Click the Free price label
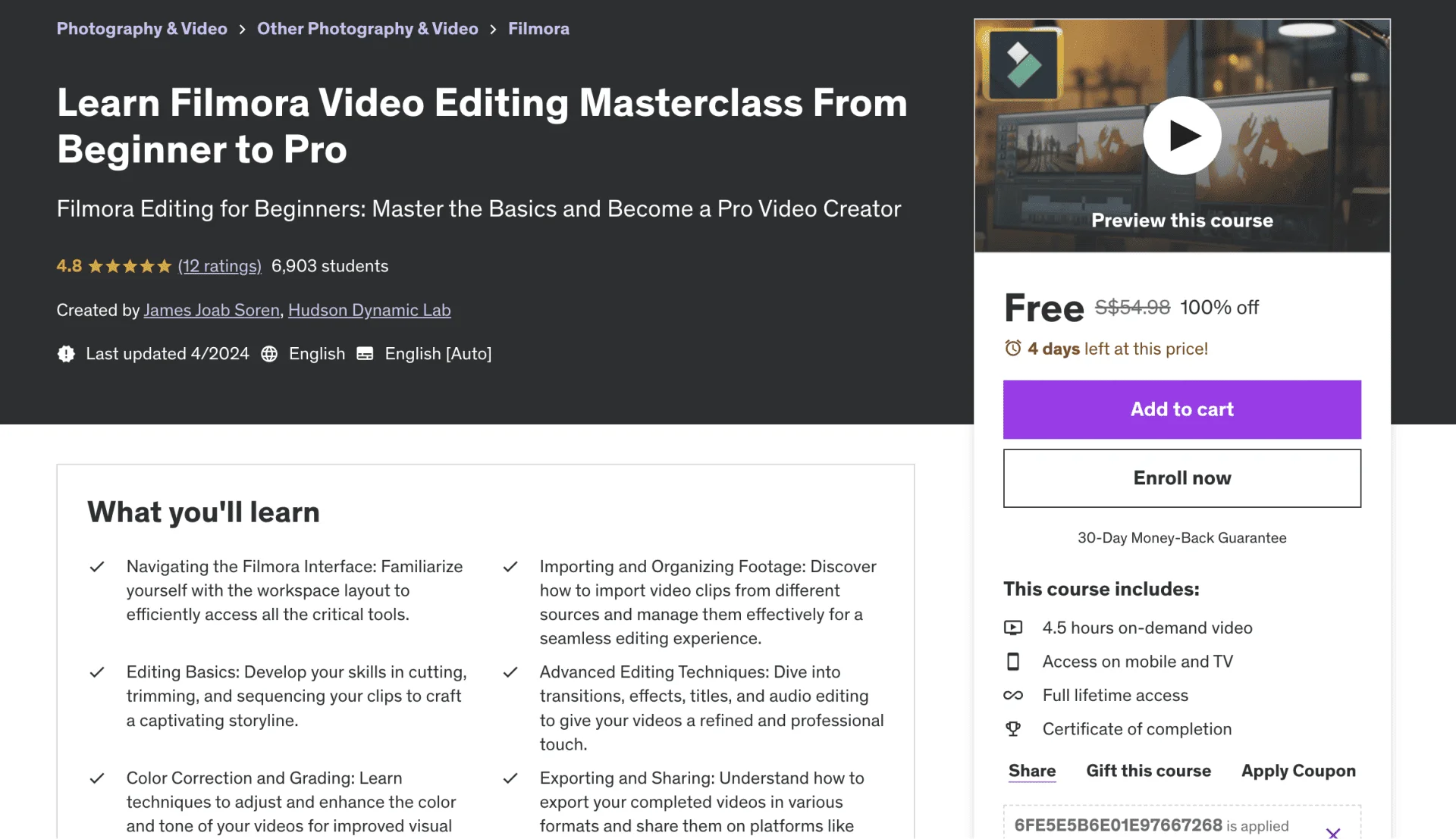Screen dimensions: 1456x839 1043,308
